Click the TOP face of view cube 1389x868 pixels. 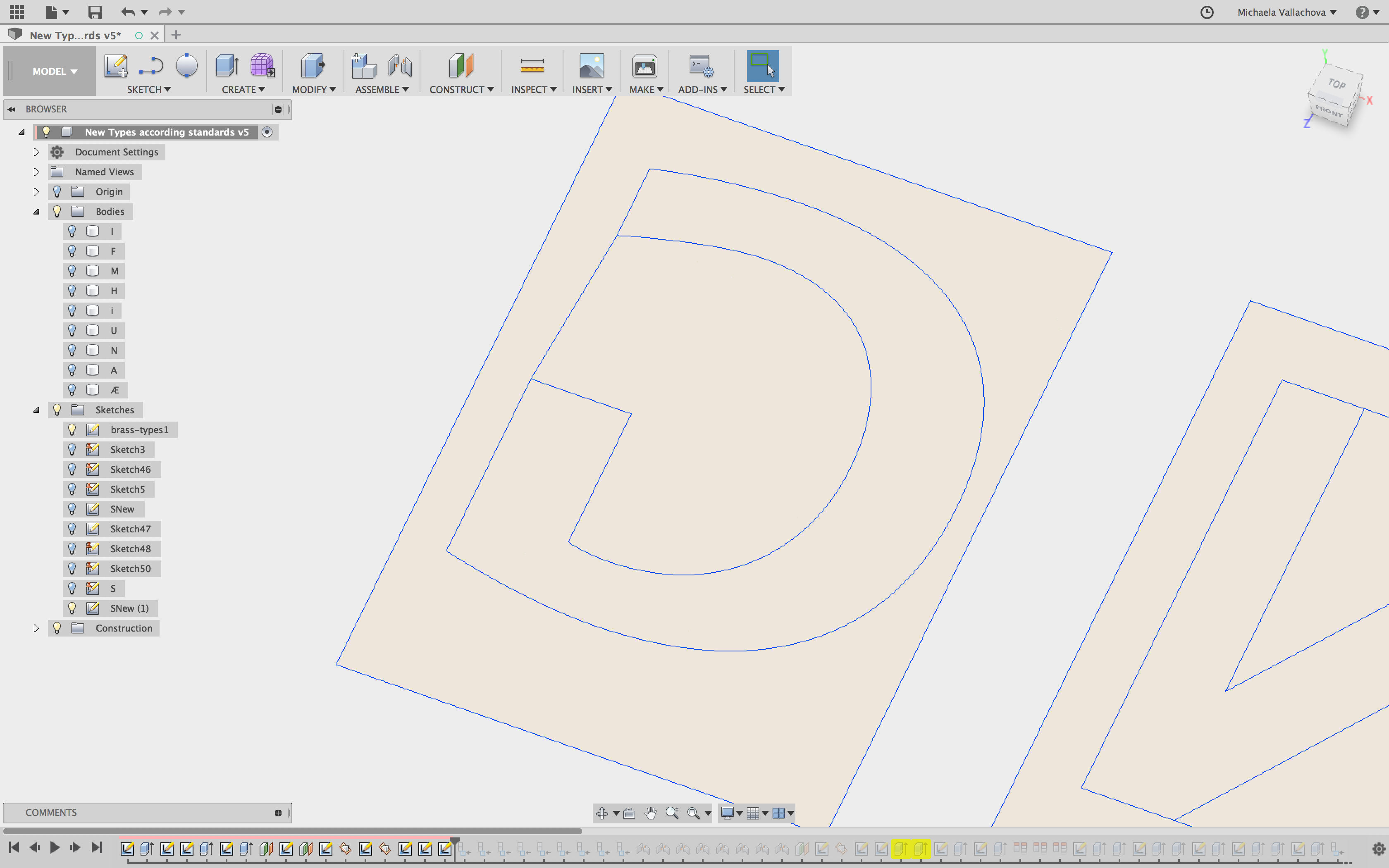(1337, 84)
